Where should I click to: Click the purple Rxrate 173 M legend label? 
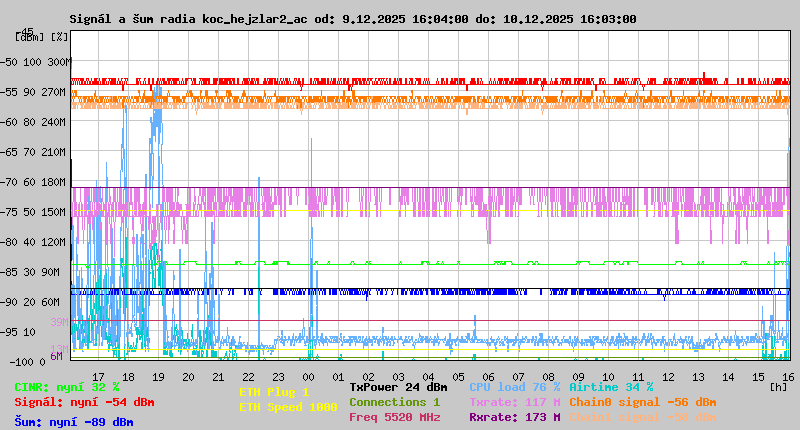coord(514,417)
